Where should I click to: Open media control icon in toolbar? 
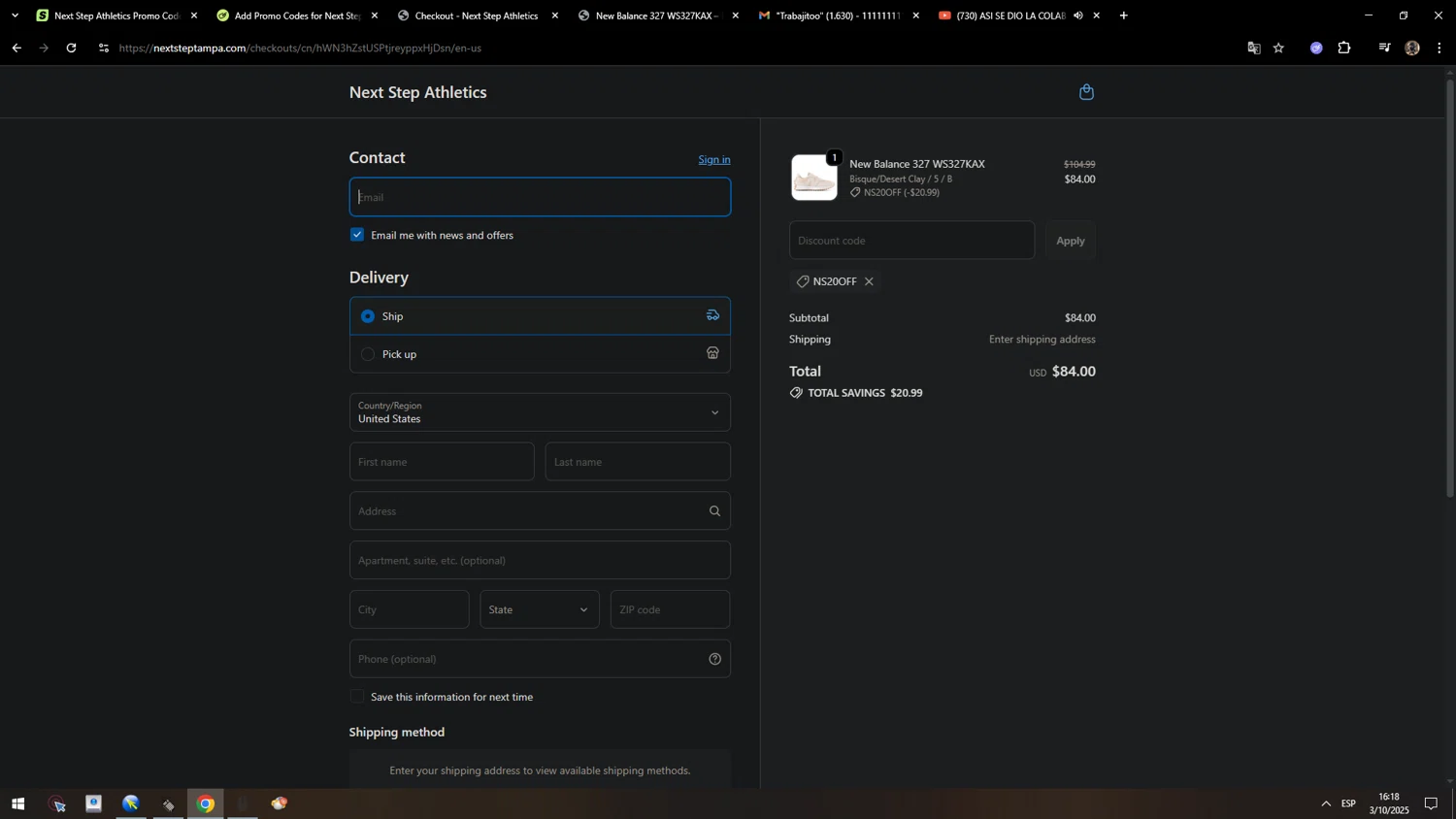(x=1384, y=48)
